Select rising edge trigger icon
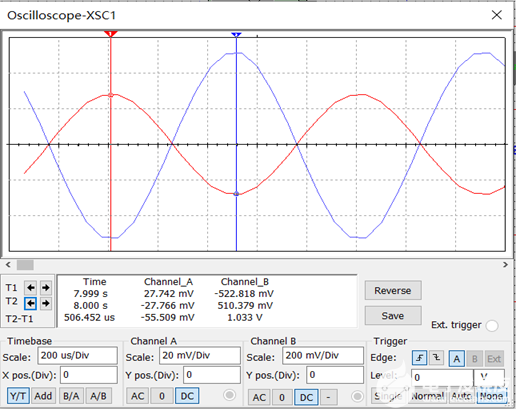The height and width of the screenshot is (409, 516). [419, 358]
